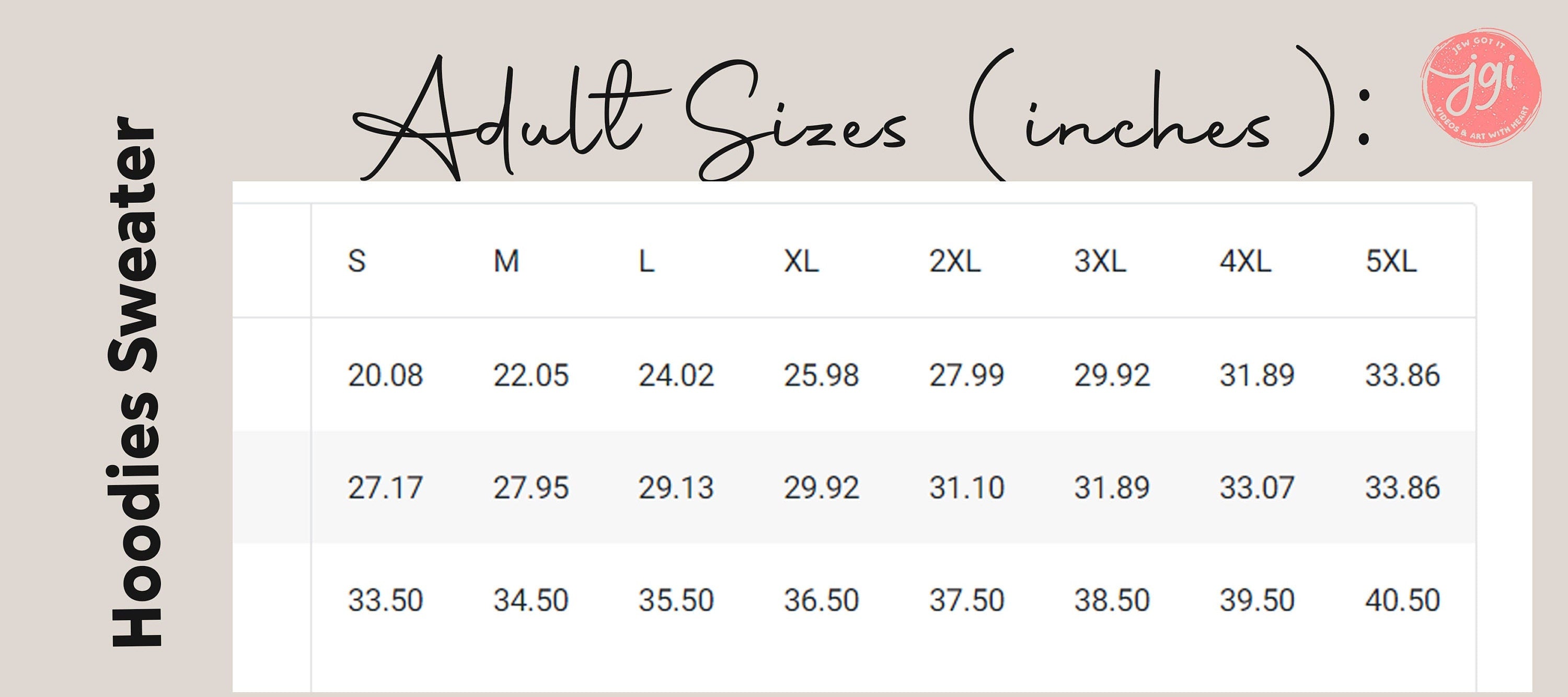The image size is (1568, 697).
Task: Select the 5XL size column header
Action: pos(1391,262)
